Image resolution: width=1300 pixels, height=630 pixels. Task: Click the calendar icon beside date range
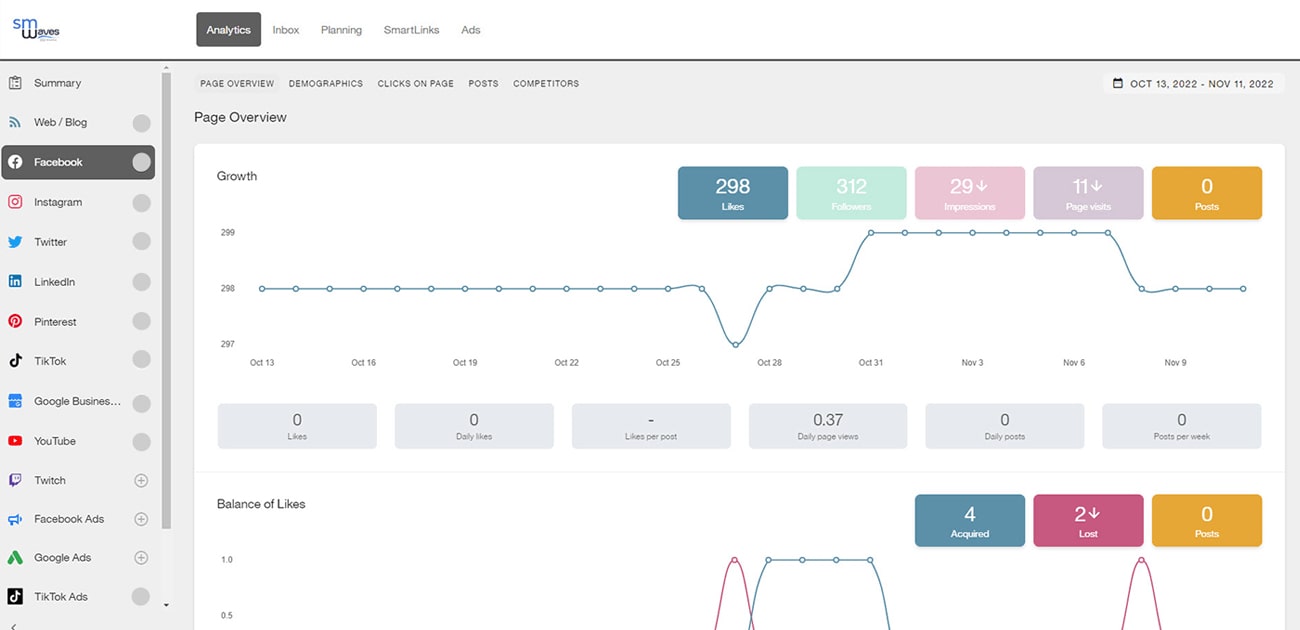tap(1118, 84)
